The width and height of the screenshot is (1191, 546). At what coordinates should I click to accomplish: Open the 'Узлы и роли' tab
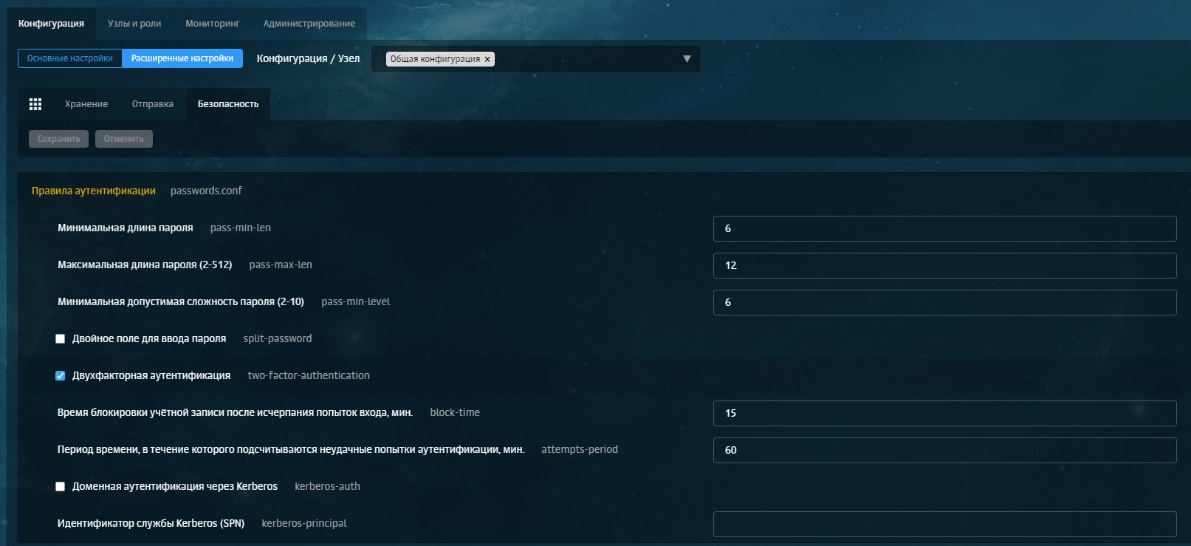click(x=134, y=24)
